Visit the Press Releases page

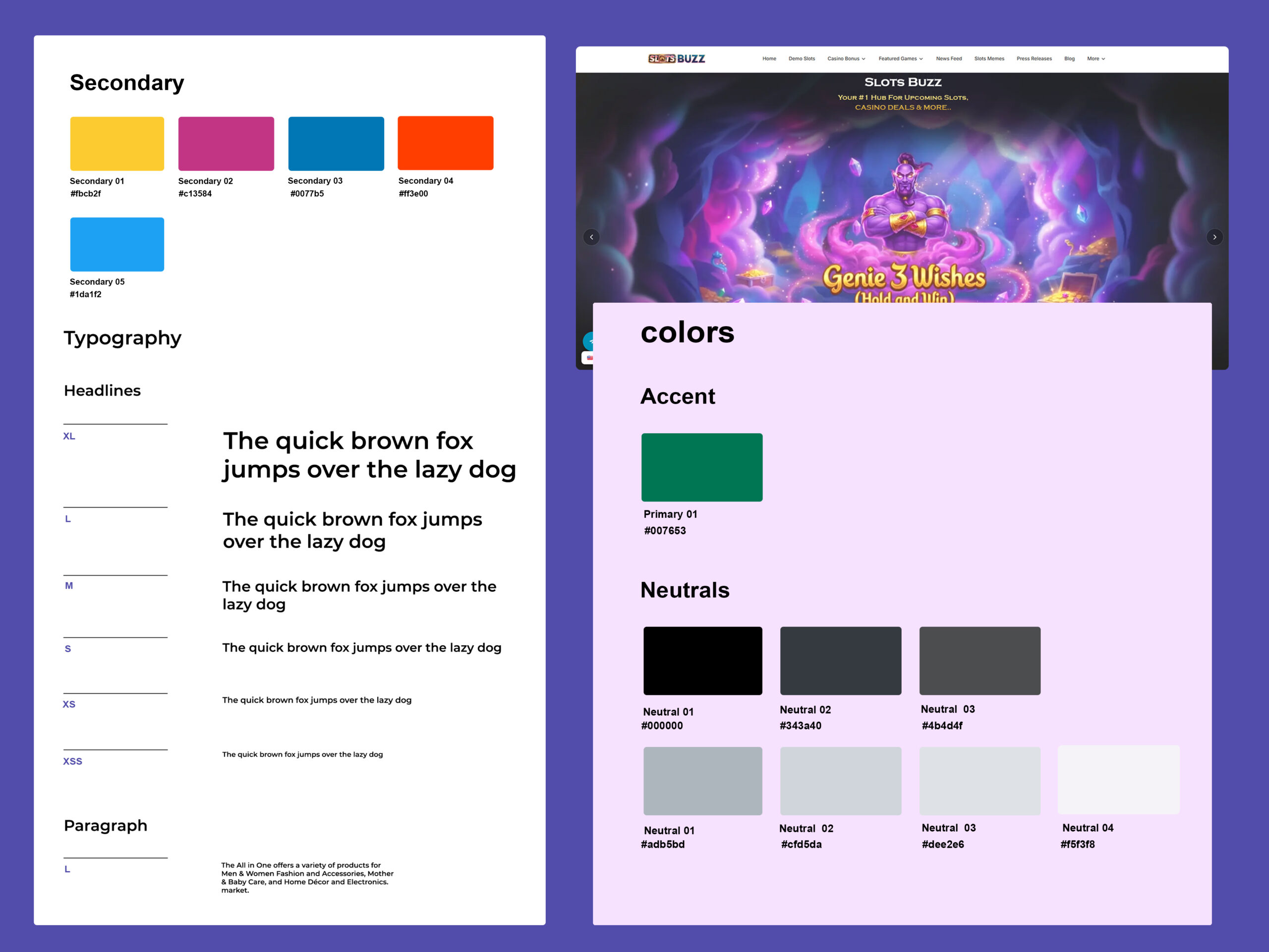[x=1035, y=58]
